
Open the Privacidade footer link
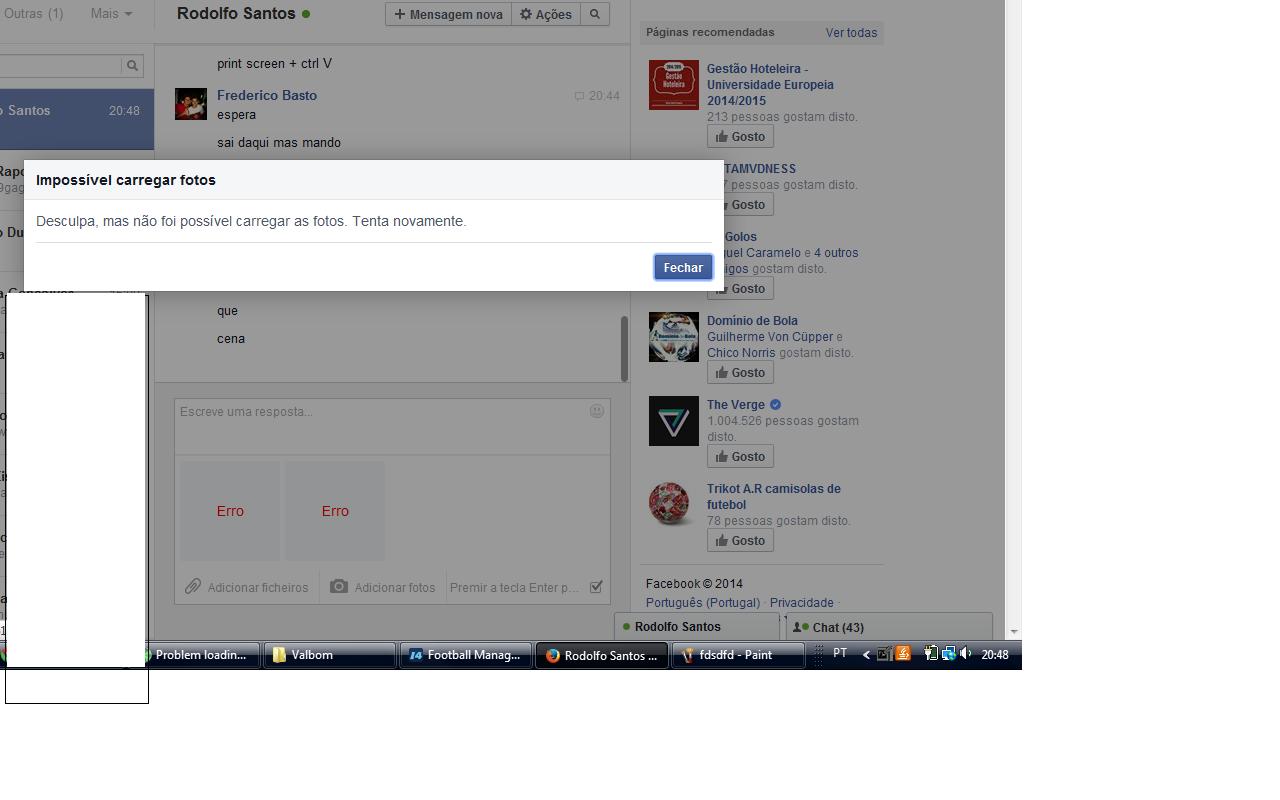[x=801, y=603]
